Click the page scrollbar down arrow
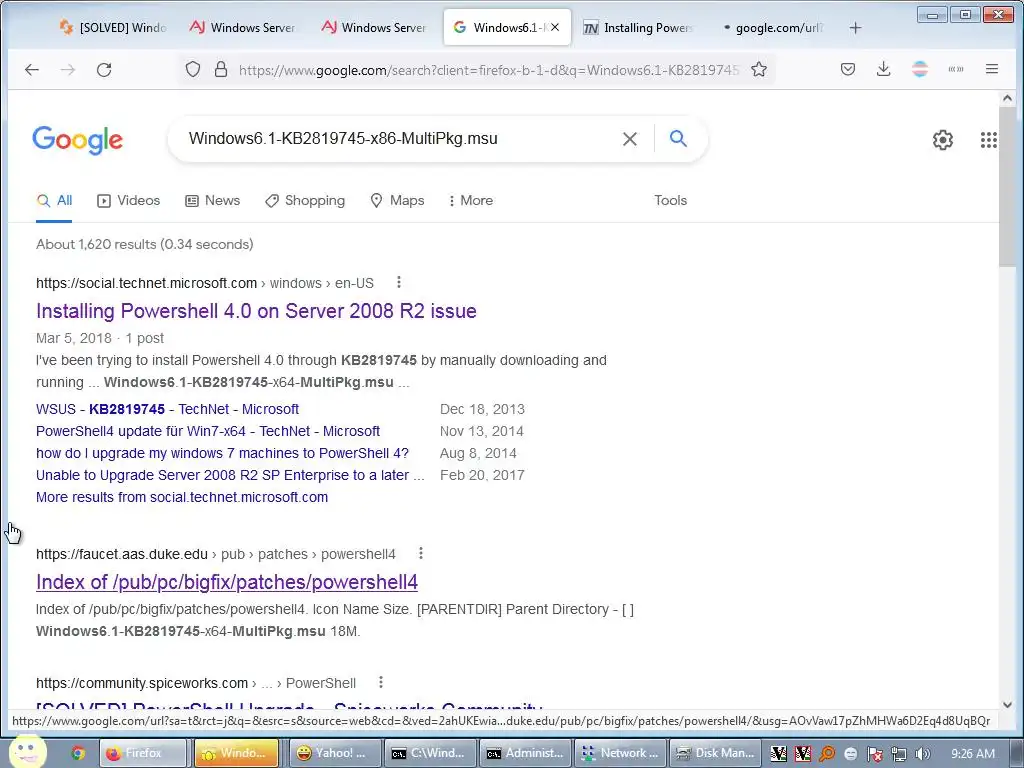The image size is (1024, 768). pyautogui.click(x=1007, y=705)
